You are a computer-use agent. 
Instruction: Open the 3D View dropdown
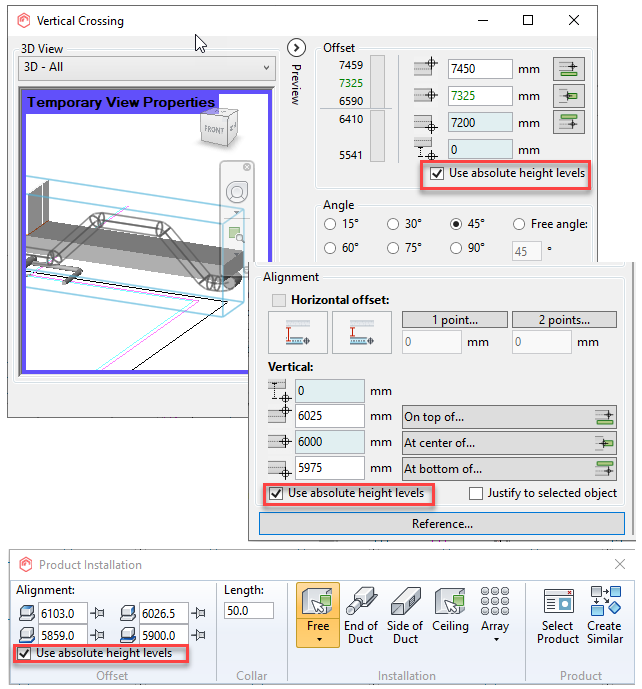[146, 67]
